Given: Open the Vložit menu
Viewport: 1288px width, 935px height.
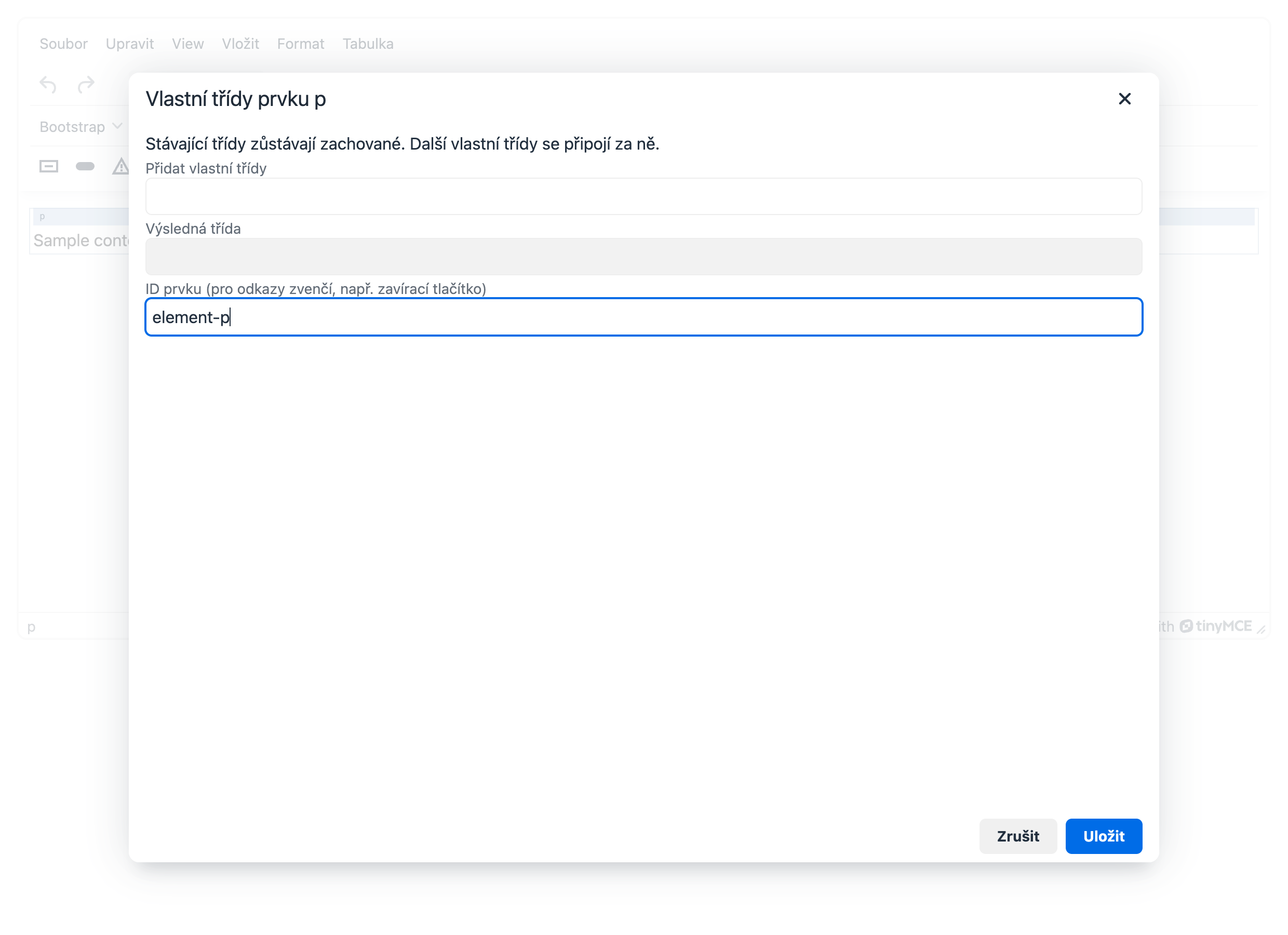Looking at the screenshot, I should pyautogui.click(x=240, y=44).
